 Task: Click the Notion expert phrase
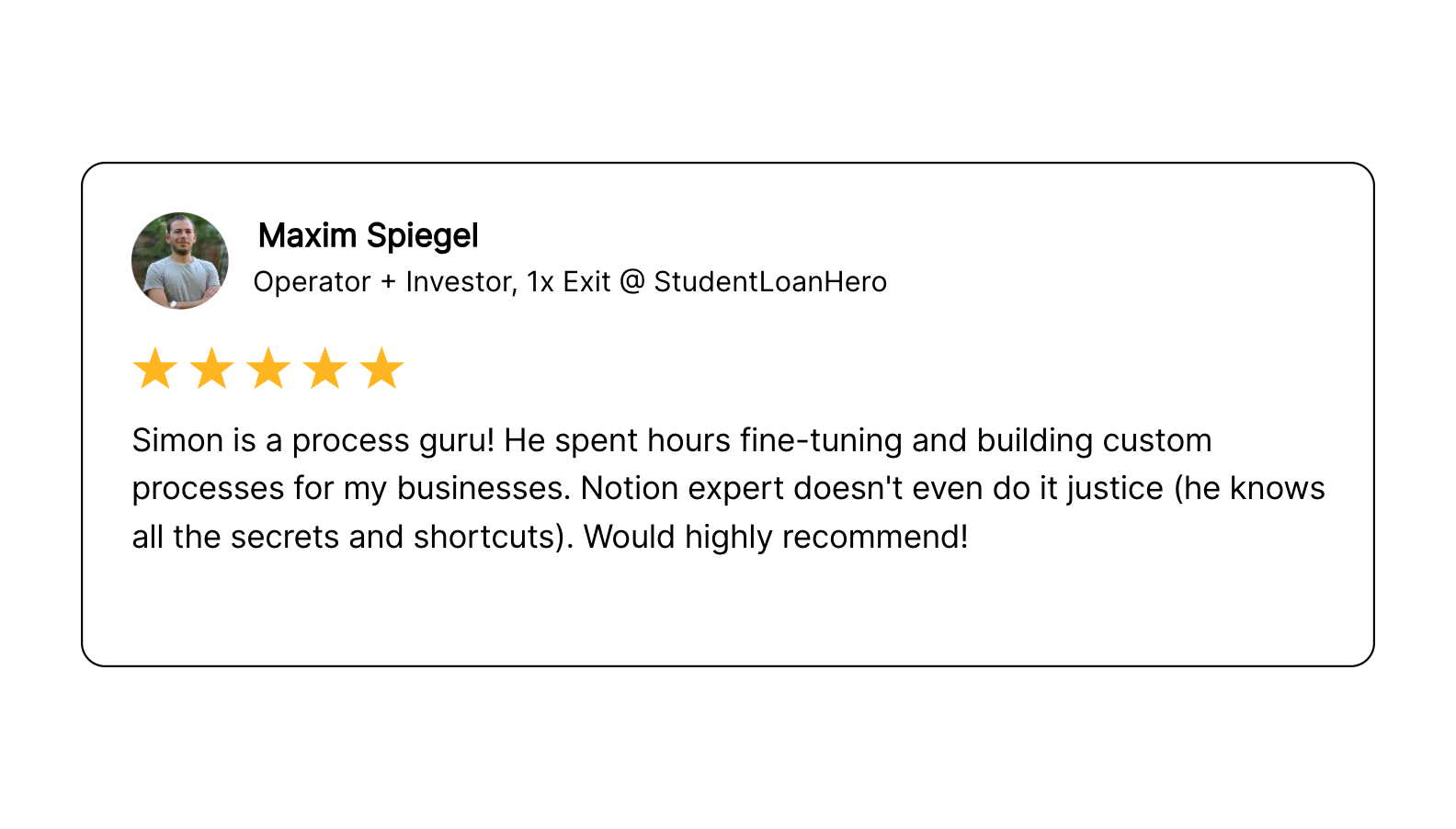683,488
